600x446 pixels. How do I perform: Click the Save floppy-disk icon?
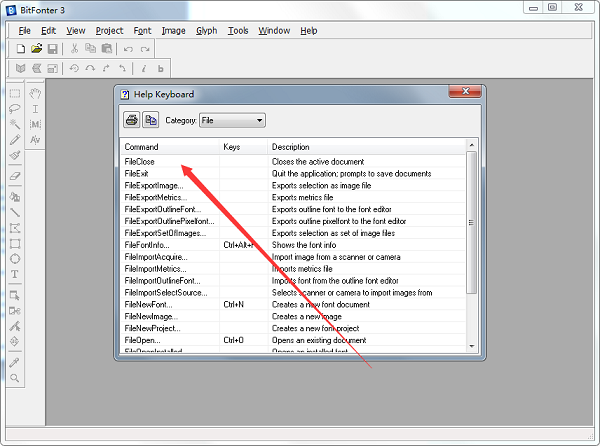(52, 49)
